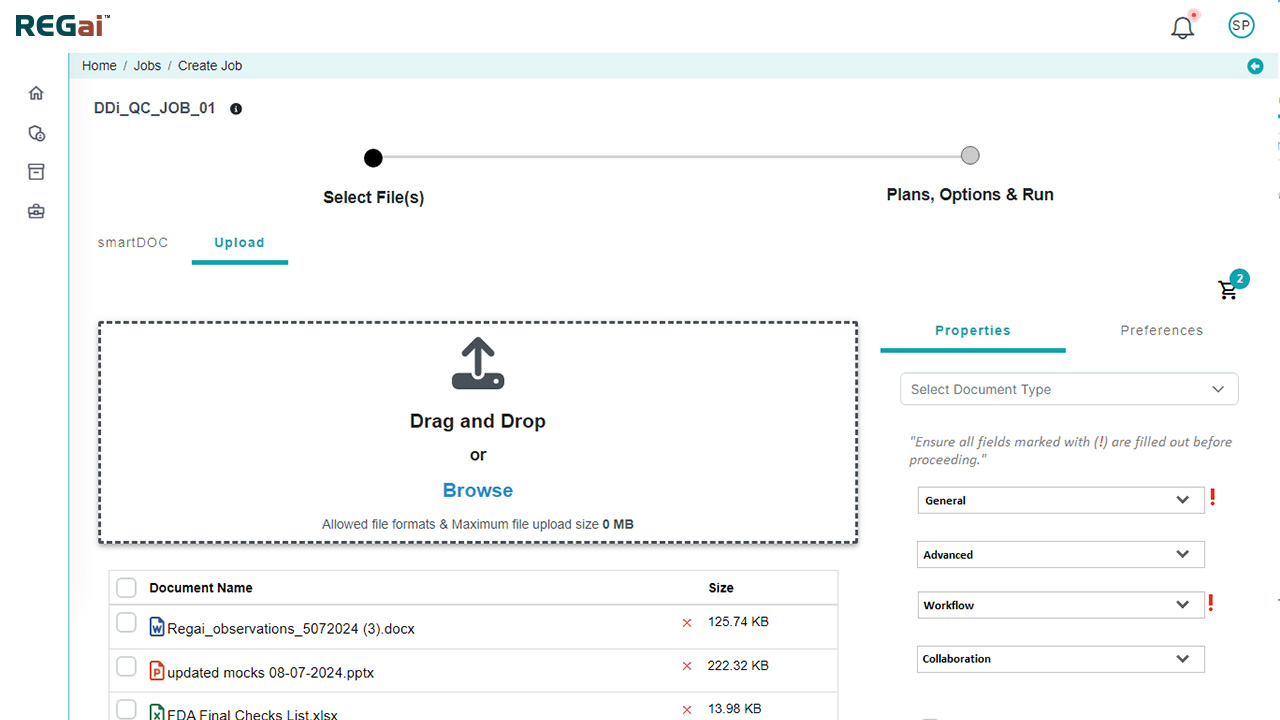Open the Select Document Type dropdown
1280x720 pixels.
(x=1068, y=389)
